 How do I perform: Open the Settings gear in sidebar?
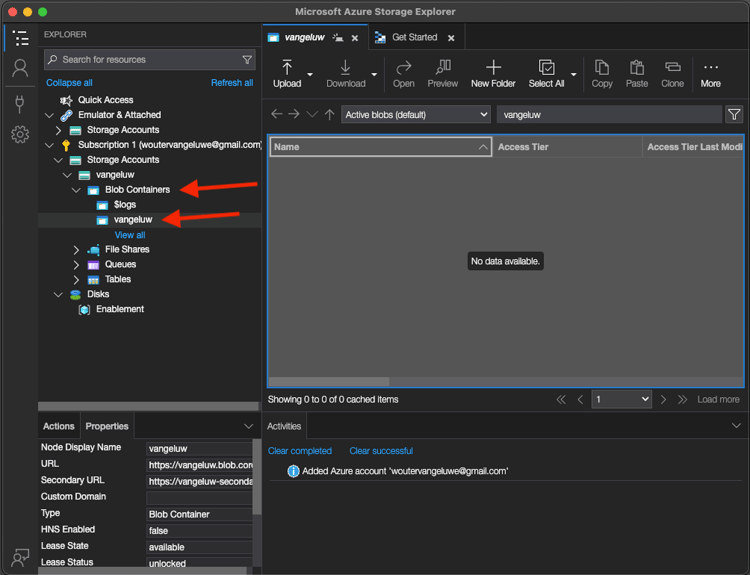[x=19, y=134]
